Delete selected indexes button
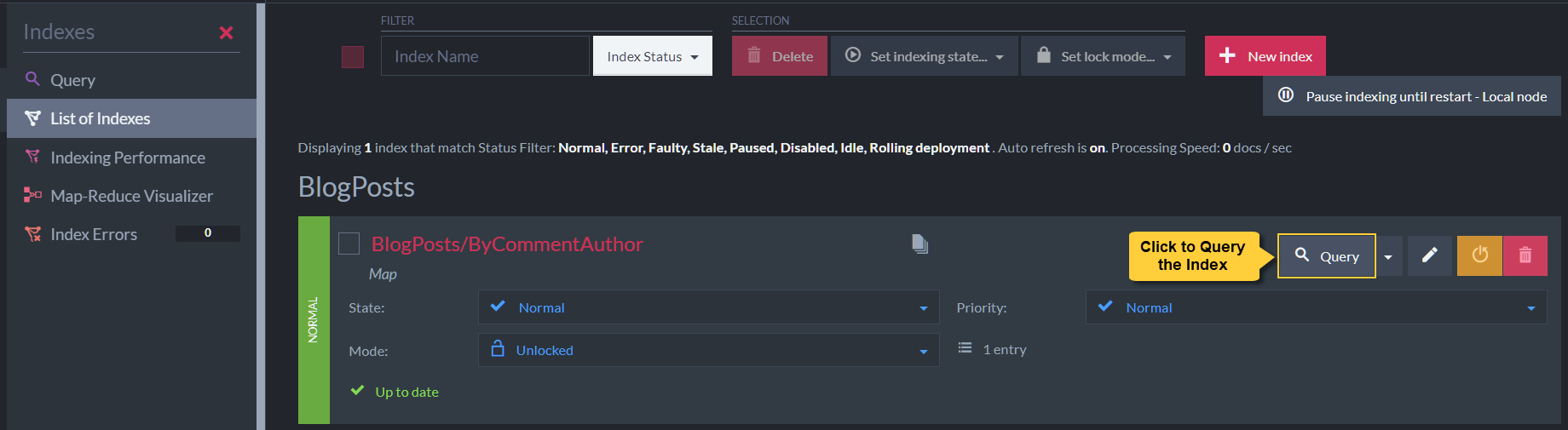Image resolution: width=1568 pixels, height=430 pixels. 780,56
